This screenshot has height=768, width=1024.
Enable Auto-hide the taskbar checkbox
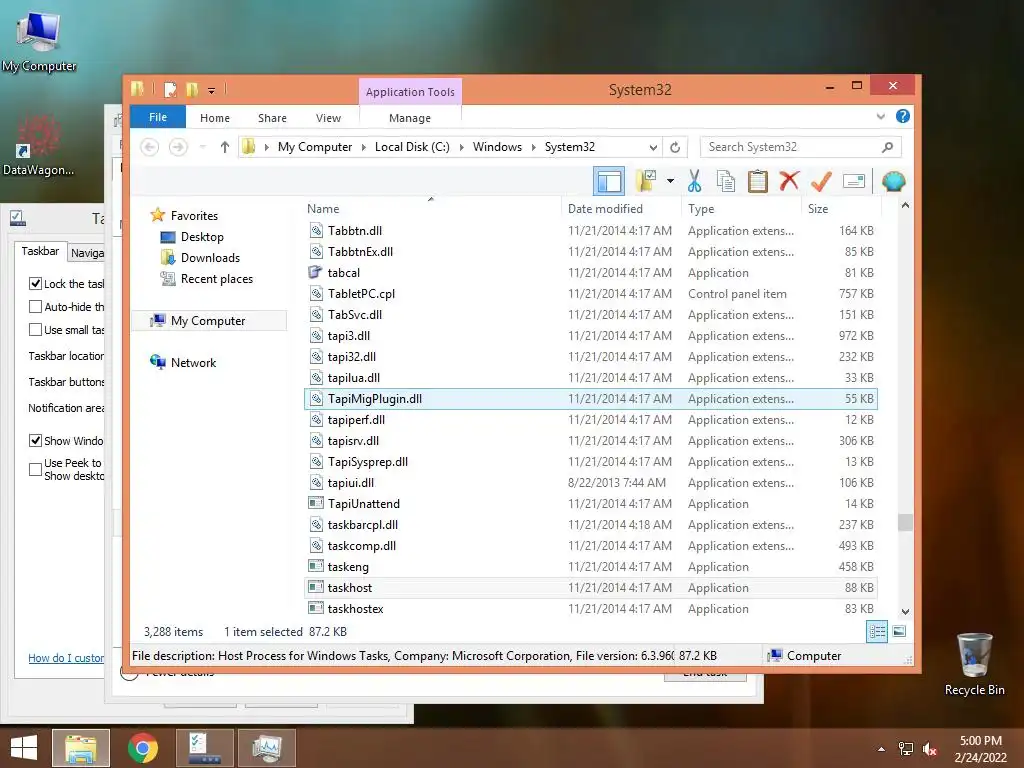35,306
